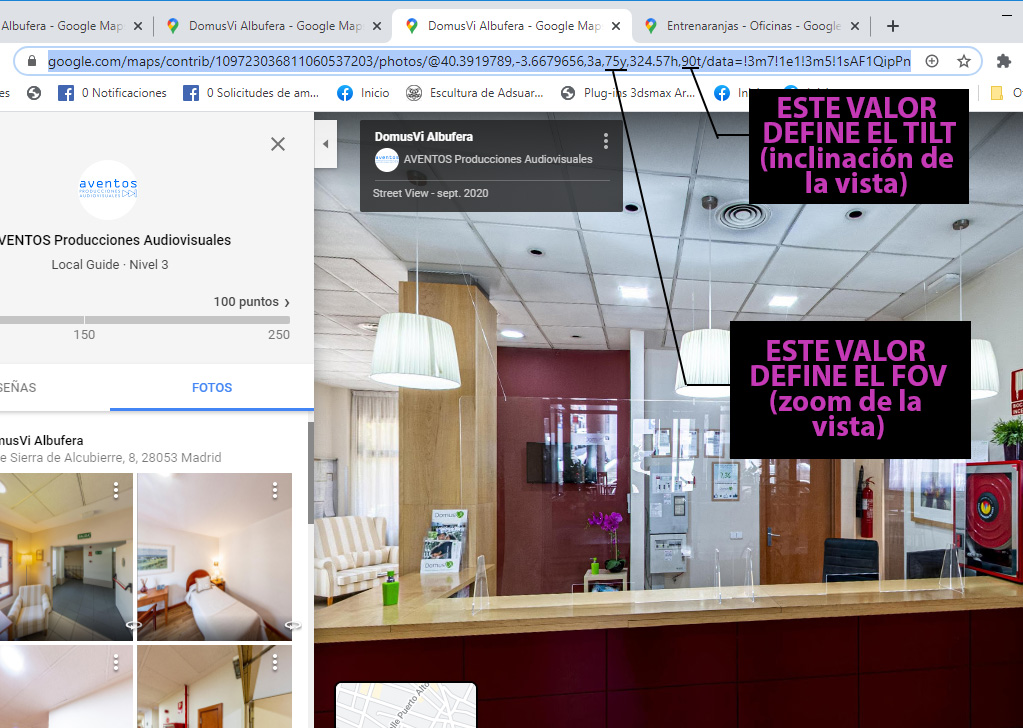Click the lock site-info icon

point(31,61)
